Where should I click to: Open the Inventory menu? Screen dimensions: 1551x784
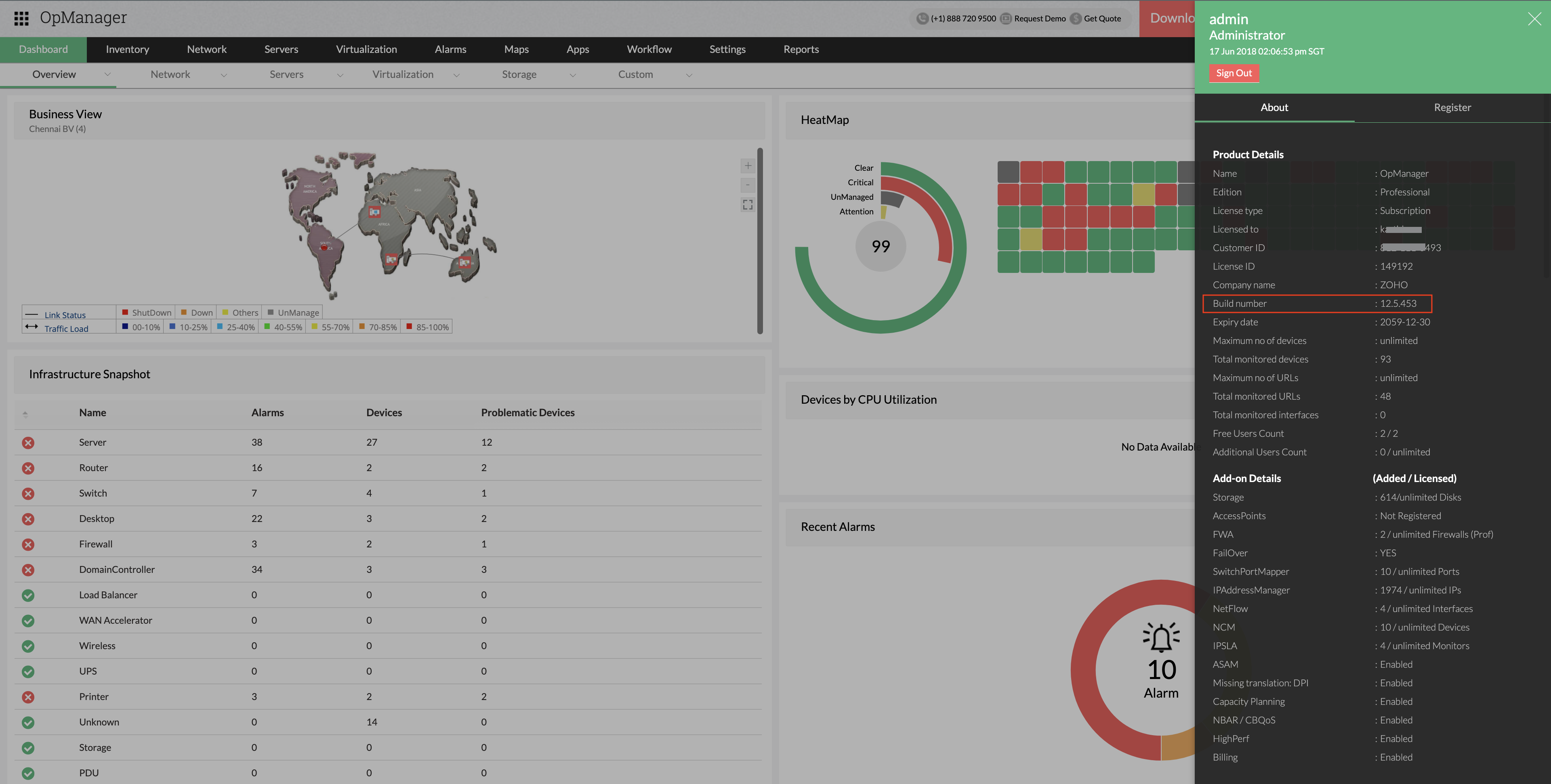pyautogui.click(x=127, y=49)
